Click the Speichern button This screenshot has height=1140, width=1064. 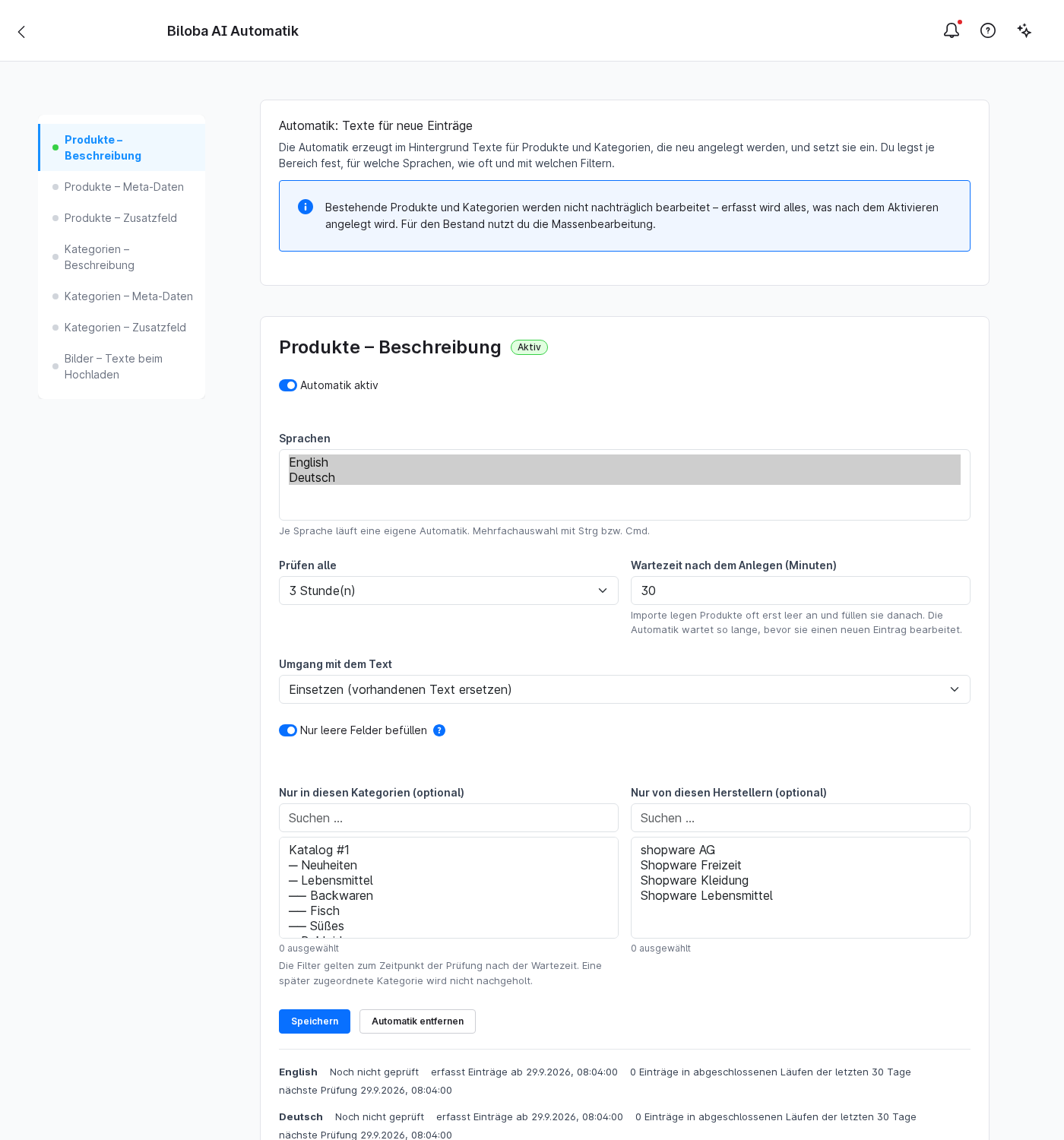(315, 1021)
